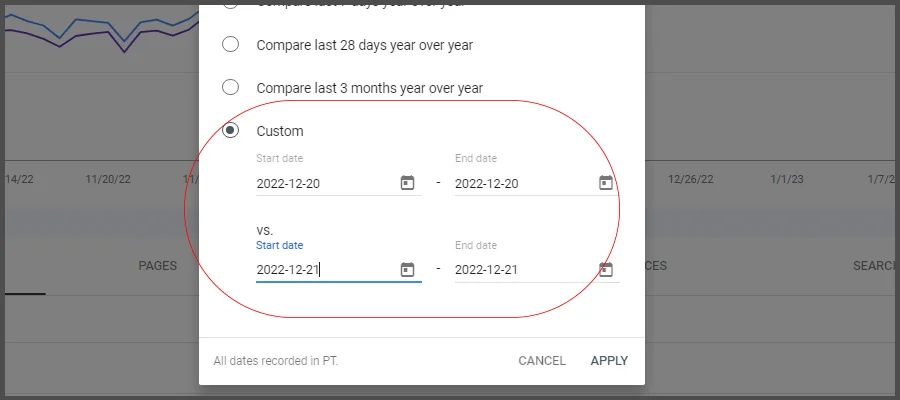The height and width of the screenshot is (400, 900).
Task: Select Compare last 28 days radio button
Action: click(x=231, y=44)
